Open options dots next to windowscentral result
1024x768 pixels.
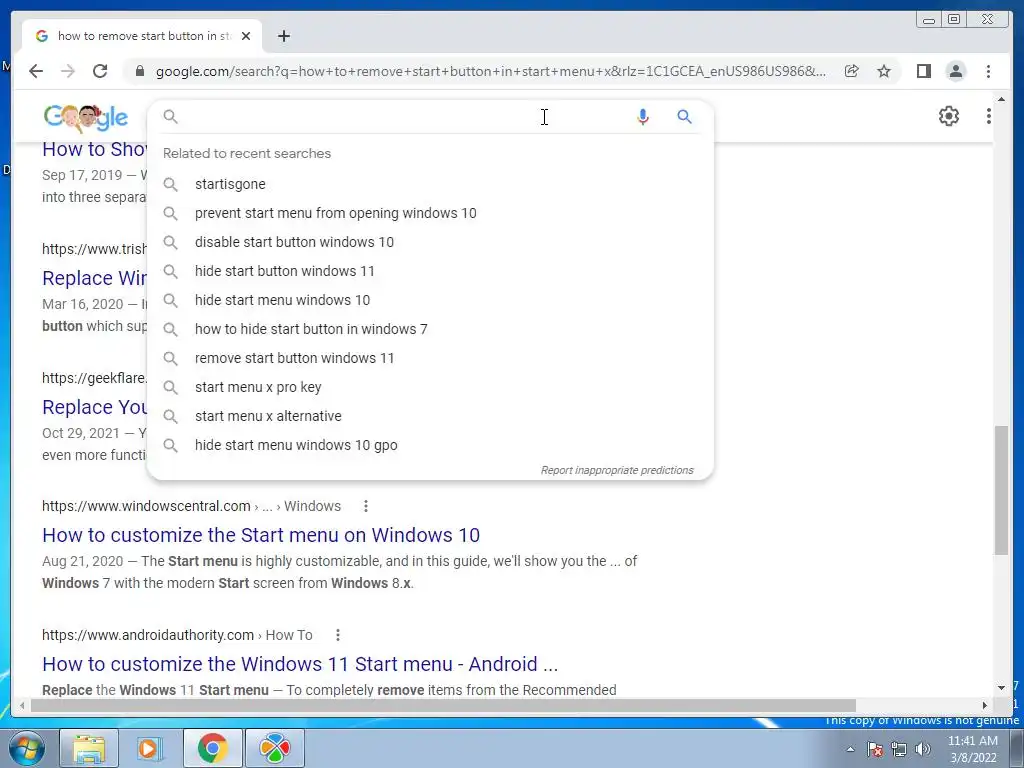point(366,506)
